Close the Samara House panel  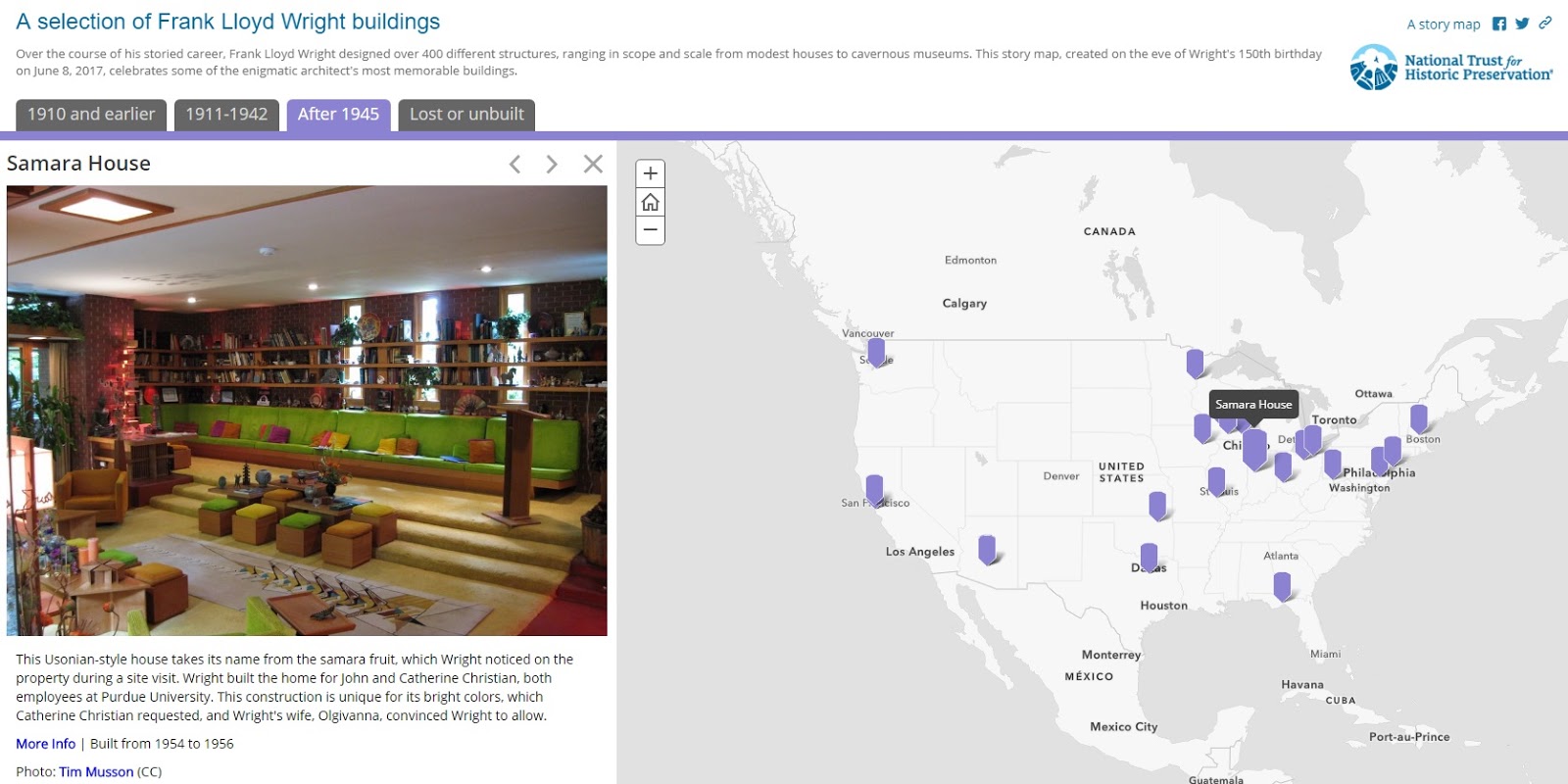coord(592,164)
